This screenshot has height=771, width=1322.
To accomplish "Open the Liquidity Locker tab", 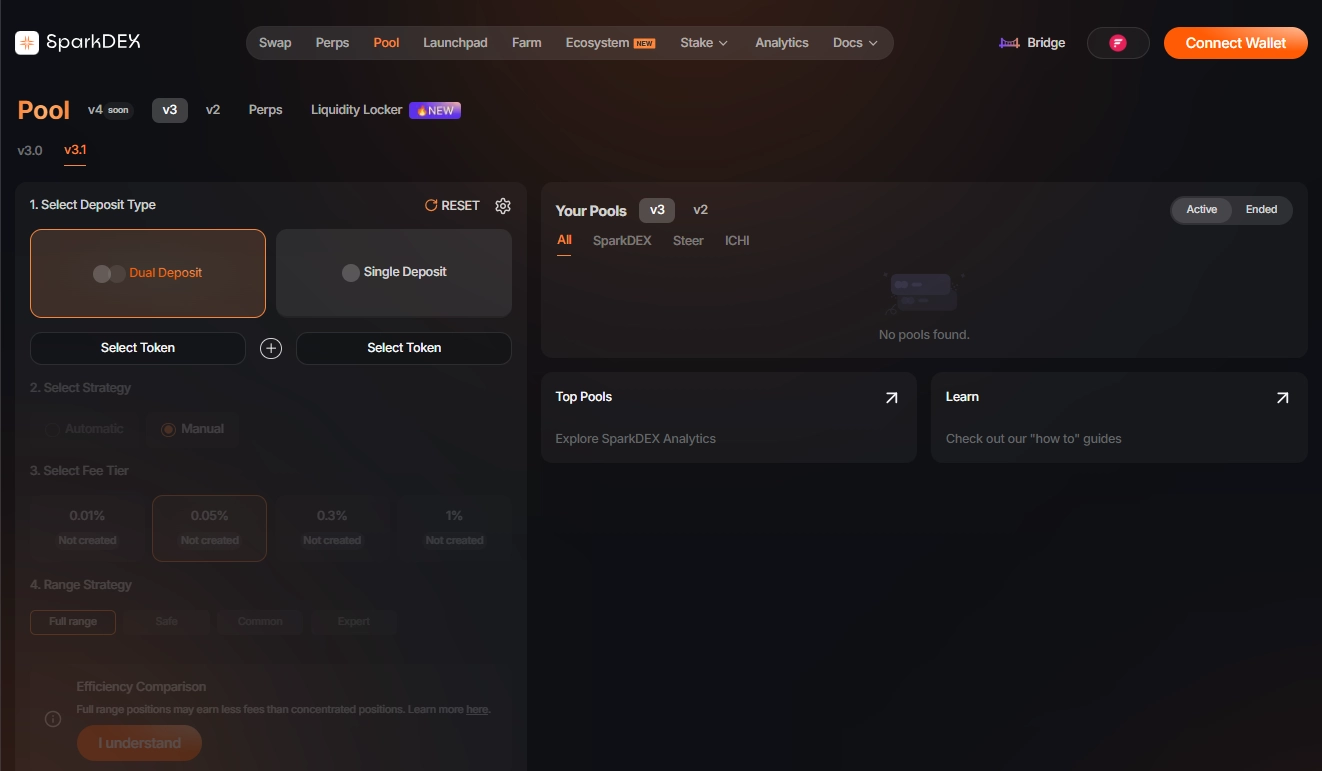I will 386,110.
